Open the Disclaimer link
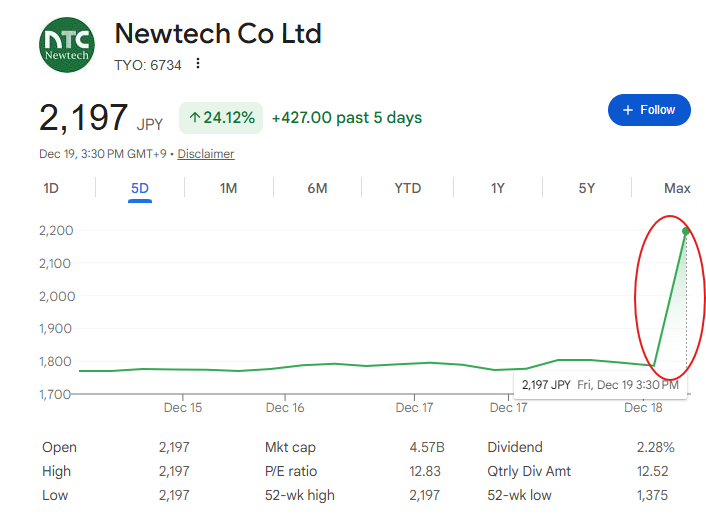This screenshot has height=531, width=706. 206,154
